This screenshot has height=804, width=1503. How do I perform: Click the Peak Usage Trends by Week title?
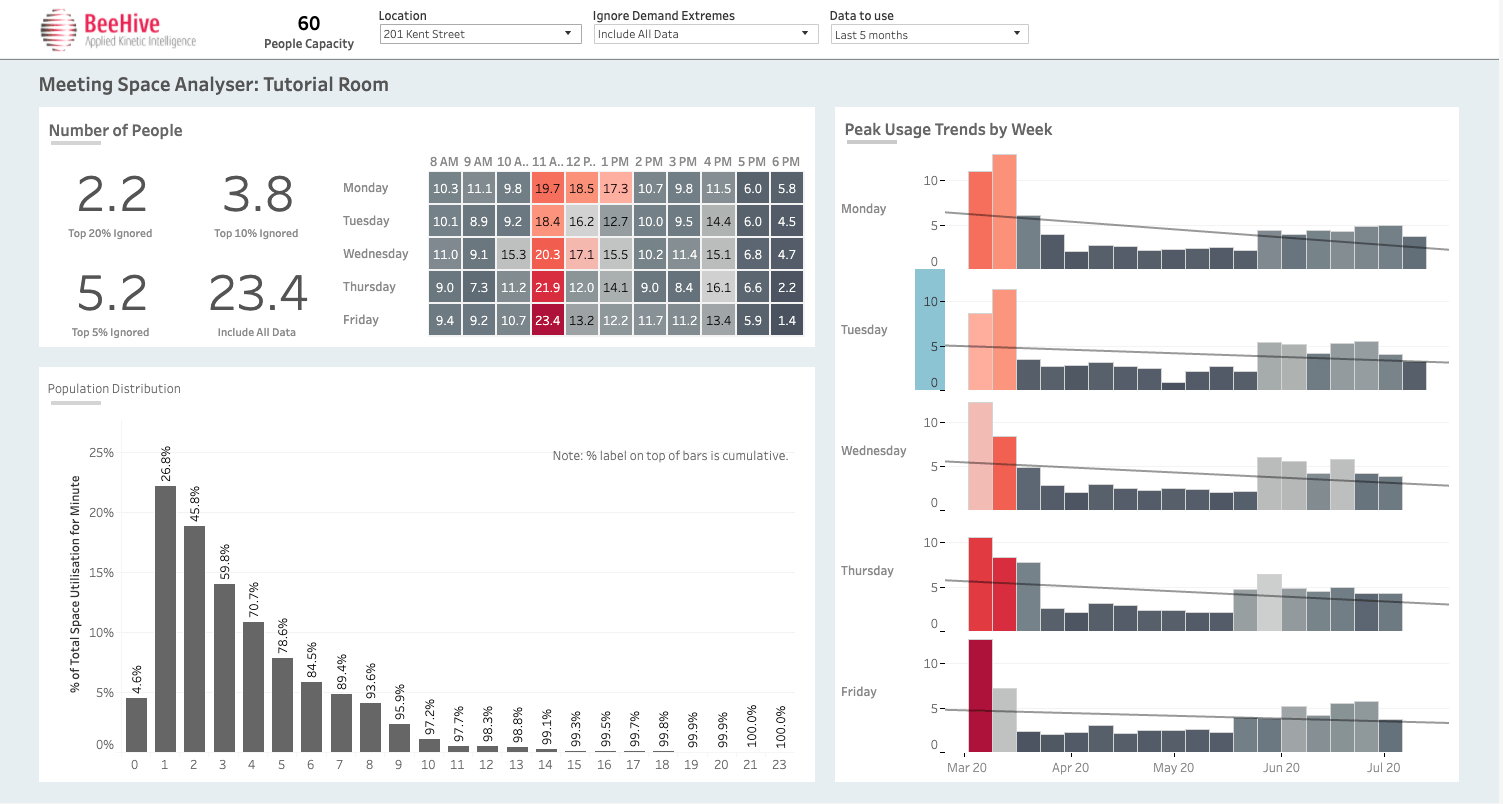point(948,129)
